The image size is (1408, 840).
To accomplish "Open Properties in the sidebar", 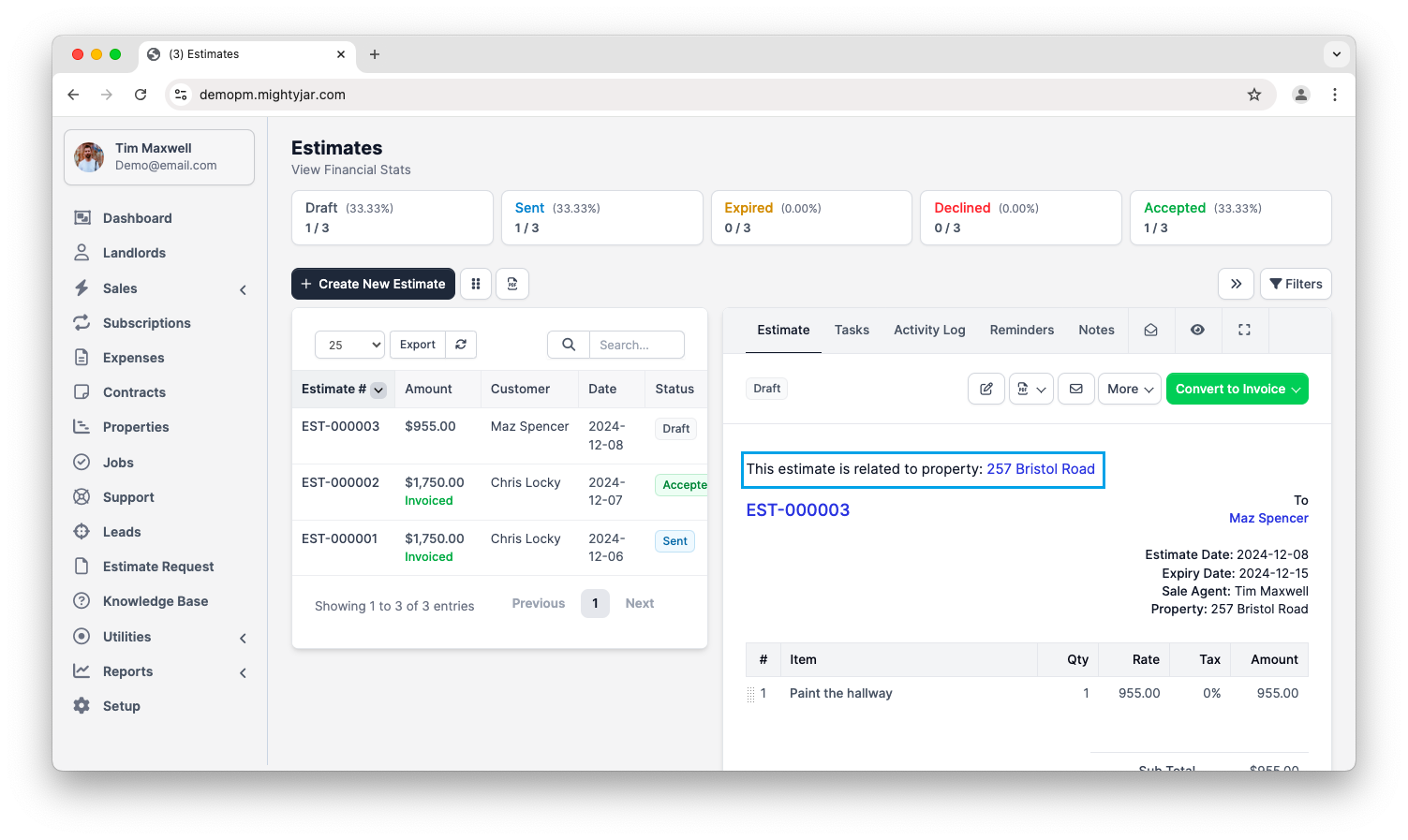I will (x=136, y=427).
